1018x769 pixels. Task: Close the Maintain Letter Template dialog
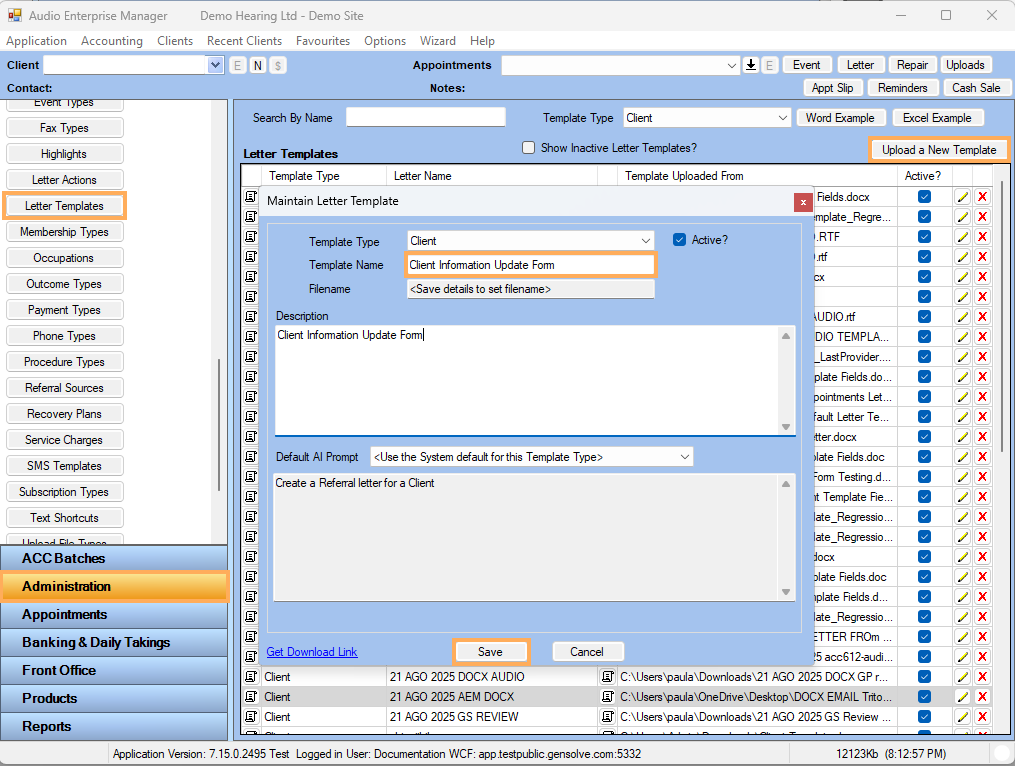[x=803, y=202]
